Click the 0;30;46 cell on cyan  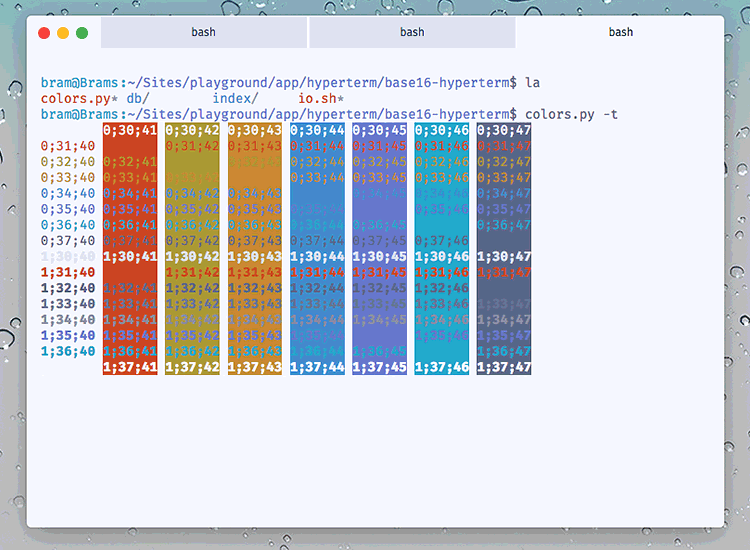441,130
